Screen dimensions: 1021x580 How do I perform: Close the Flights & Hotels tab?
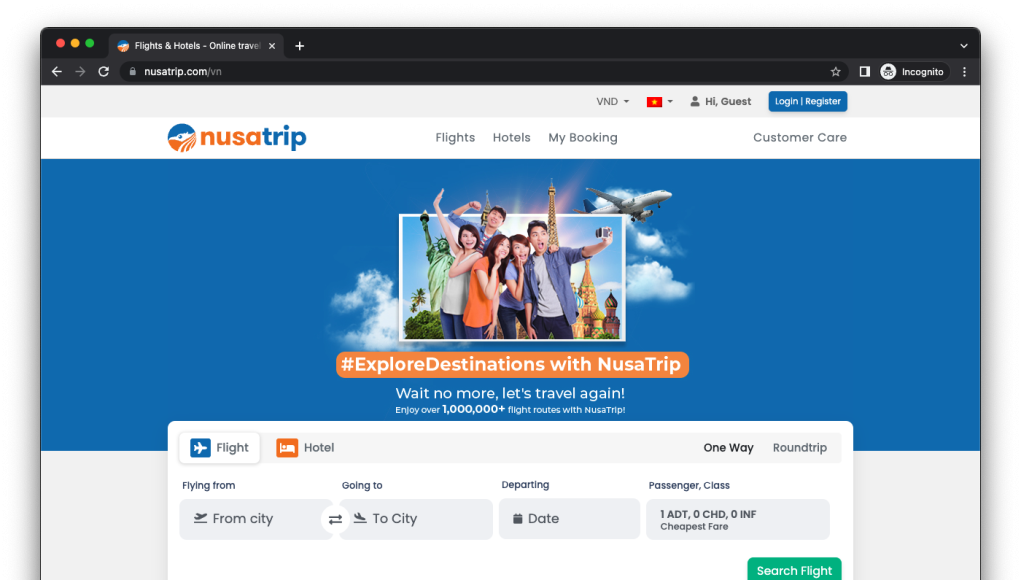(272, 46)
